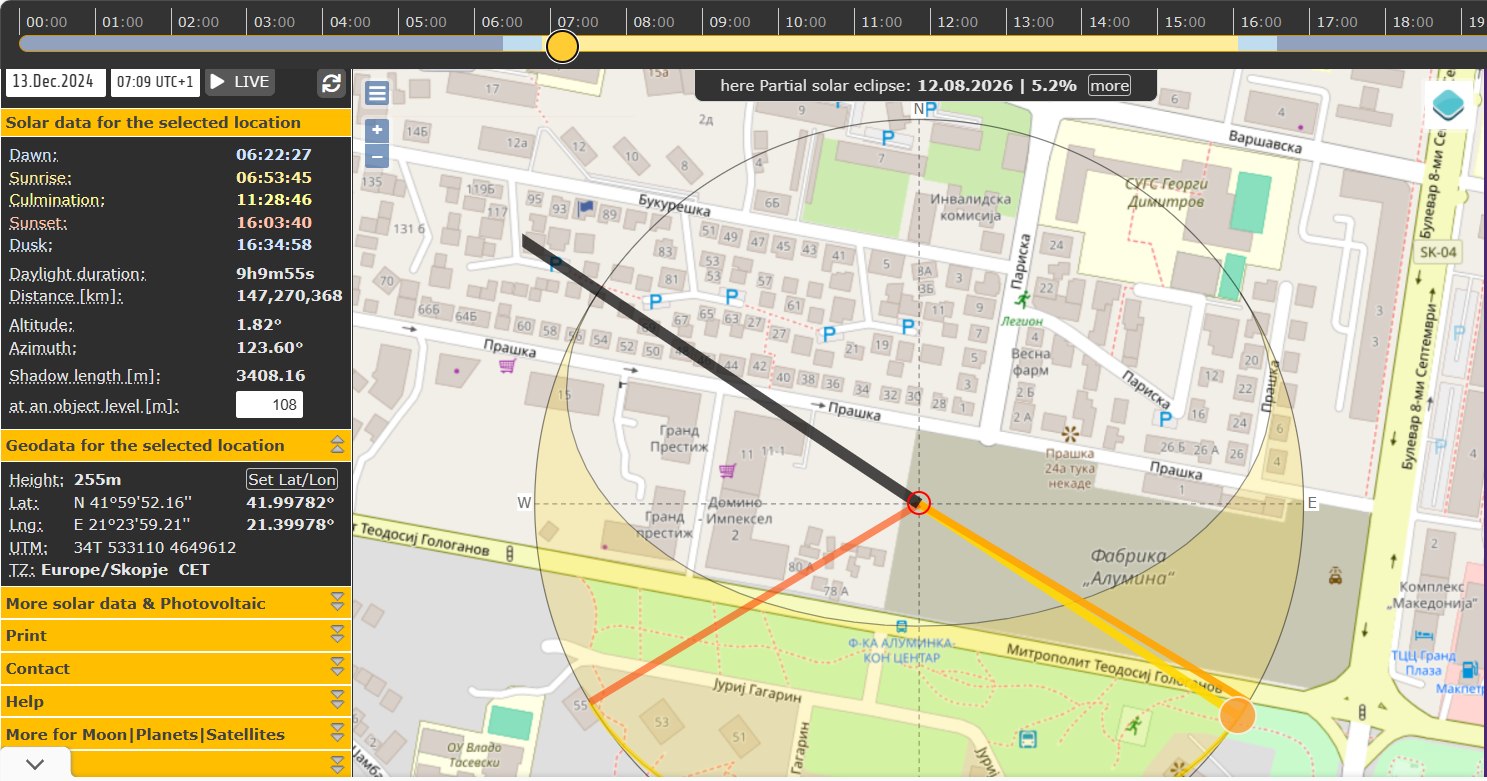Image resolution: width=1487 pixels, height=781 pixels.
Task: Click the 'Dawn:' label
Action: tap(33, 154)
